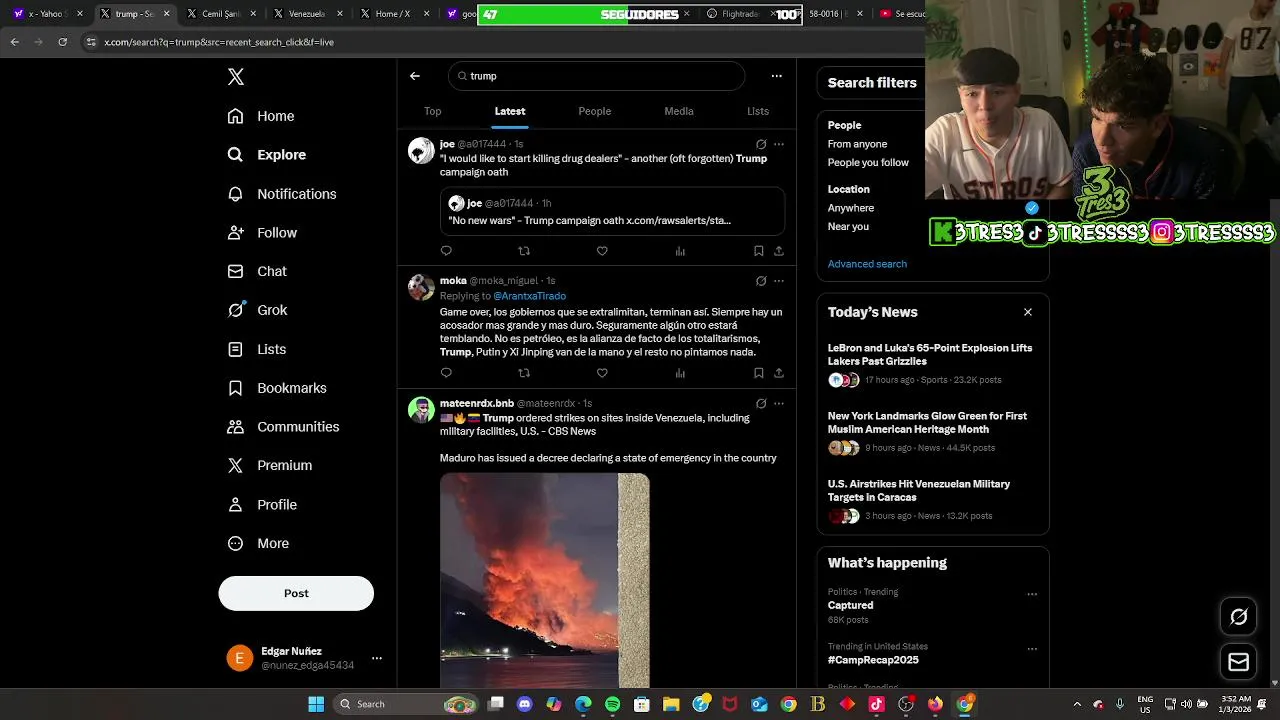Open more options on moka's post
Image resolution: width=1280 pixels, height=720 pixels.
(779, 281)
